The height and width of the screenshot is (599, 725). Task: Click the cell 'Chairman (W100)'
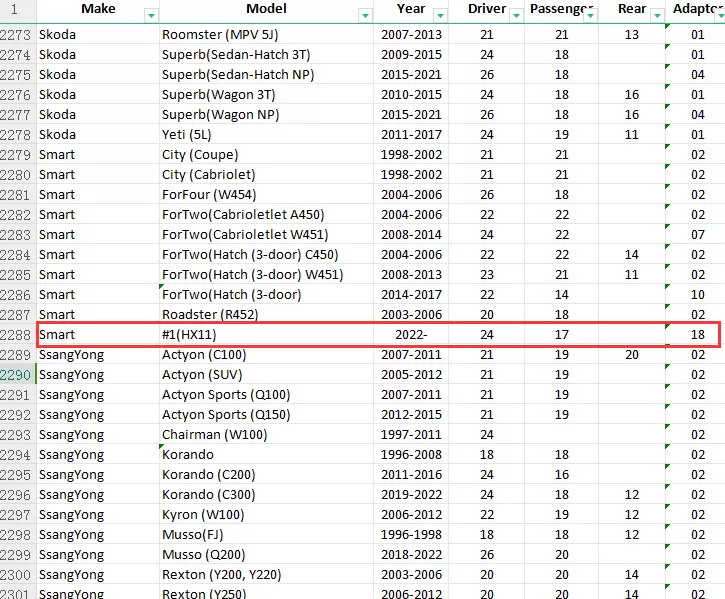266,434
